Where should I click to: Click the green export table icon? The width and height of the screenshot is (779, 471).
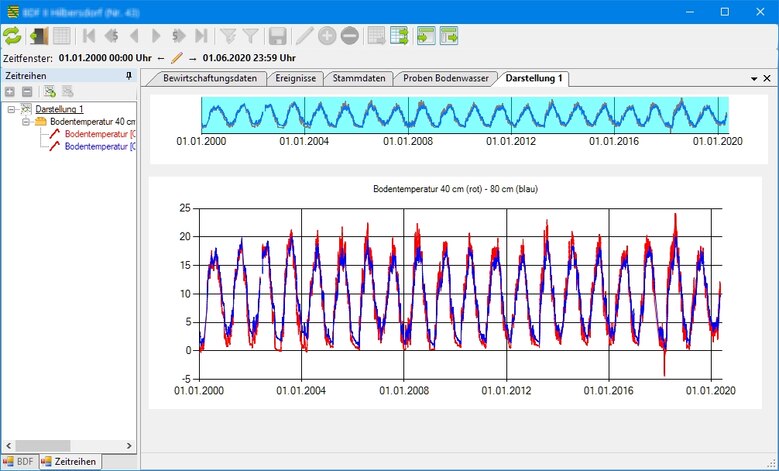pos(399,36)
